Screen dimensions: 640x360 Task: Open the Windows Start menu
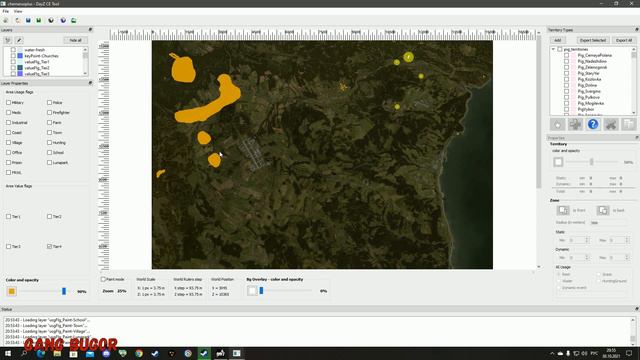coord(8,353)
